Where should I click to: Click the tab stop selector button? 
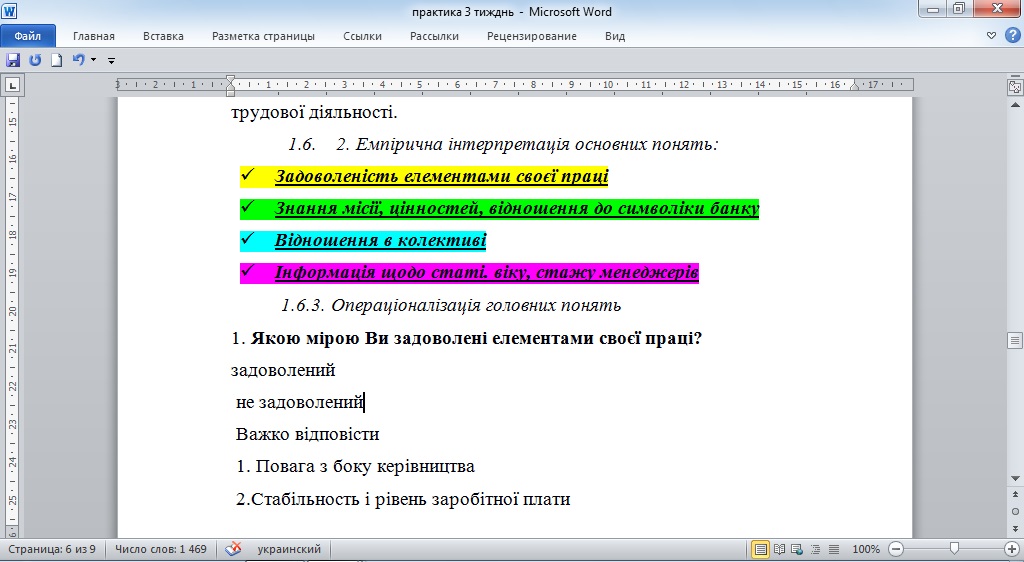[12, 86]
